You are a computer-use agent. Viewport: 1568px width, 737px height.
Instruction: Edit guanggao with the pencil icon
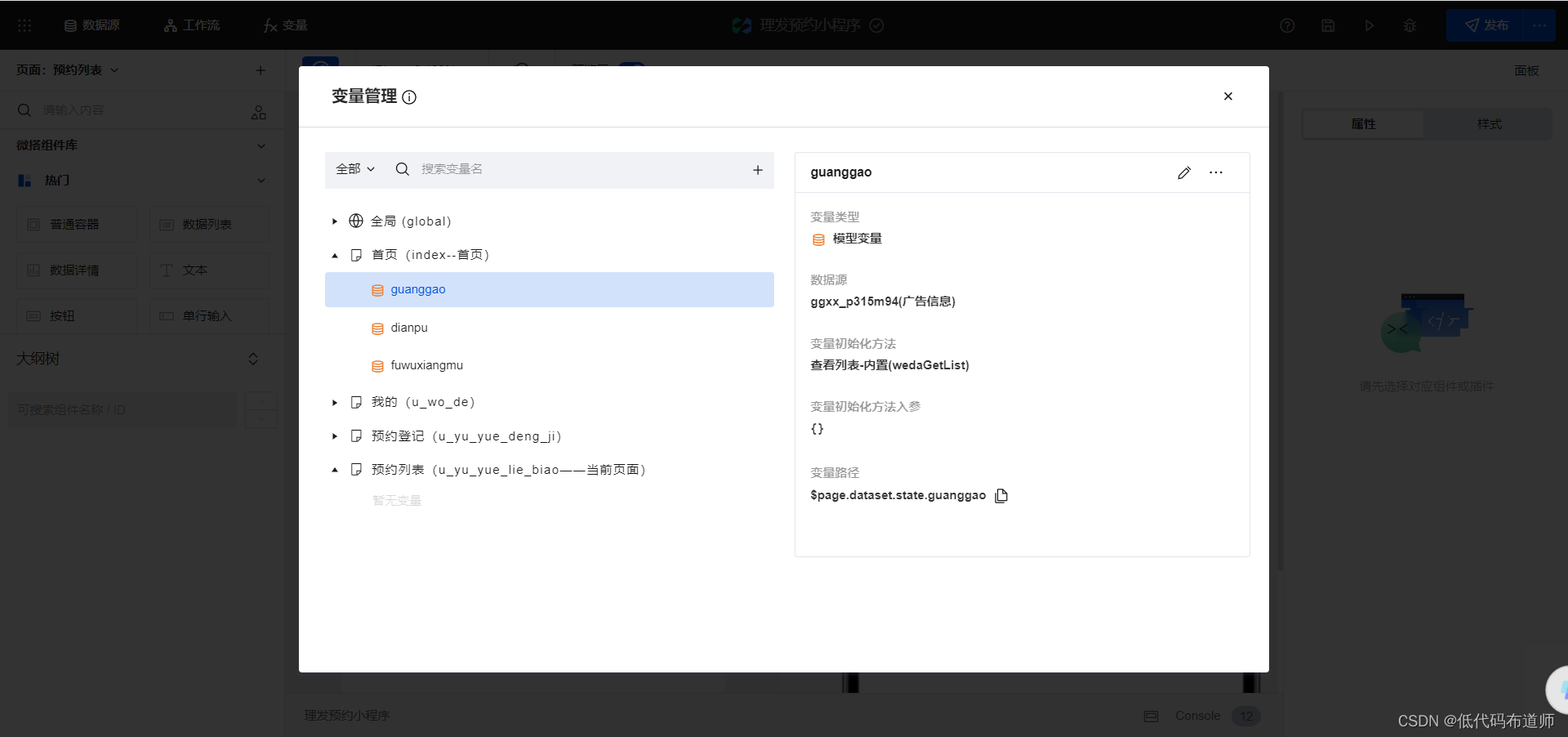pyautogui.click(x=1184, y=172)
